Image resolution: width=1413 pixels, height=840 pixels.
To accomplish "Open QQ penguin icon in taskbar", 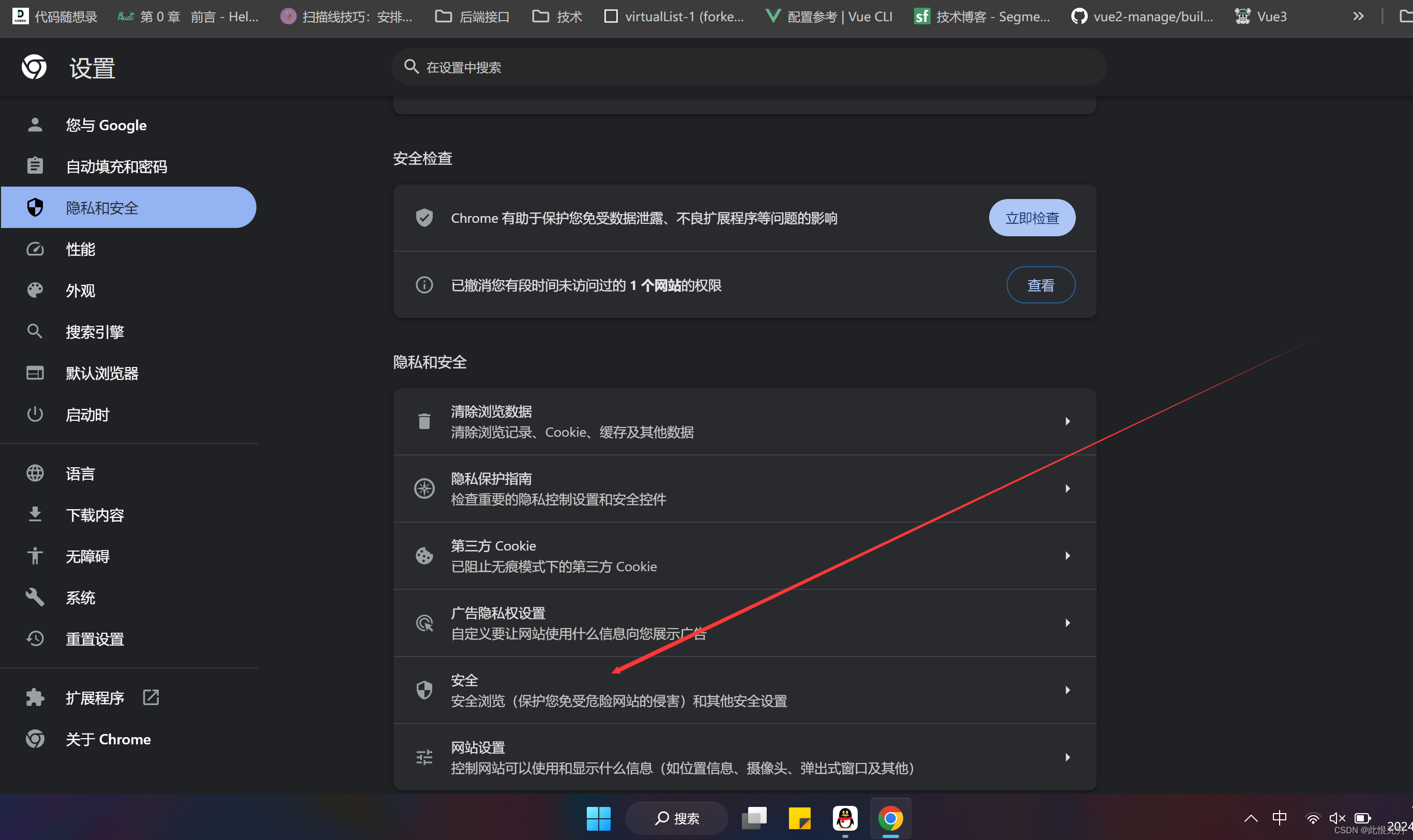I will (x=845, y=818).
